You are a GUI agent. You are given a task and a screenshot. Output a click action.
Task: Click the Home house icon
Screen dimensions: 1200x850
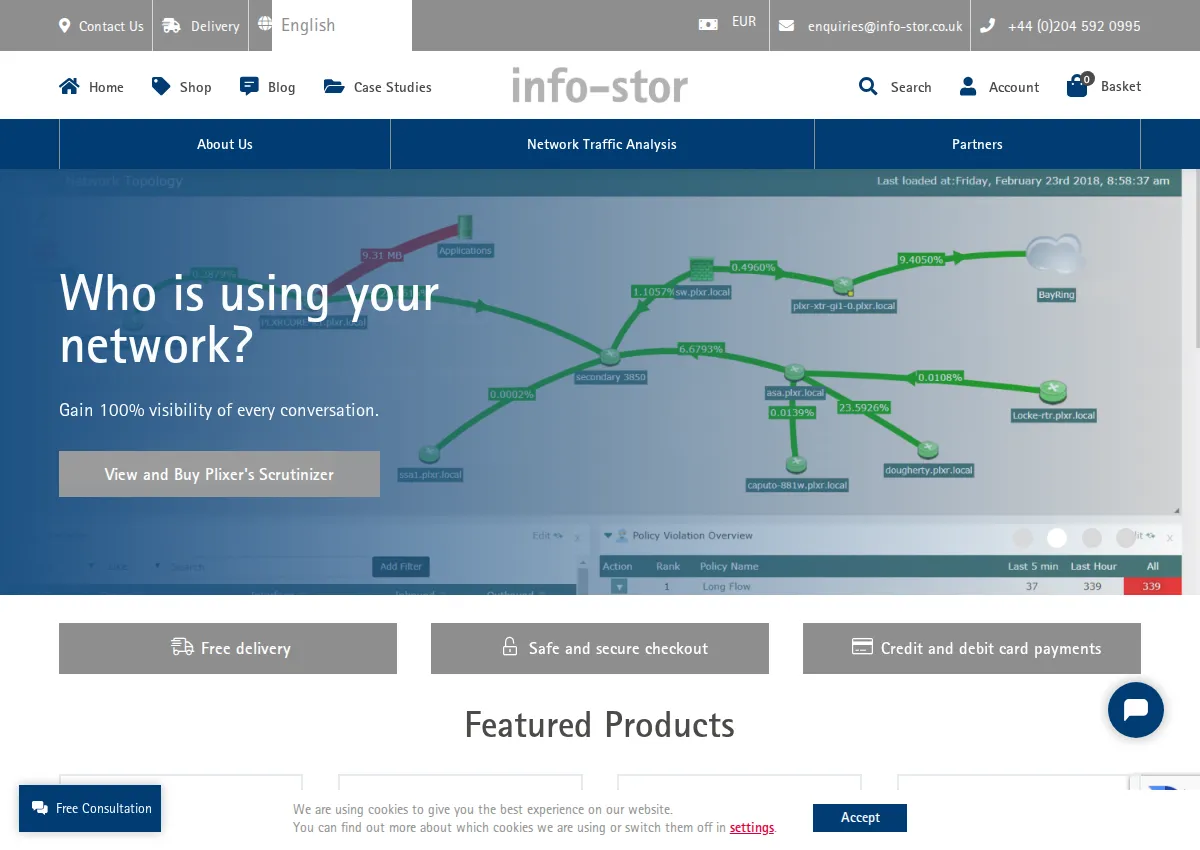69,86
